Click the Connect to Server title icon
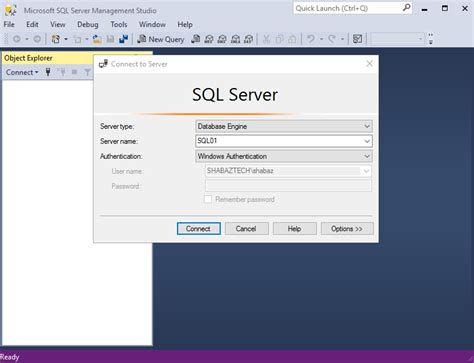Image resolution: width=474 pixels, height=363 pixels. 103,64
